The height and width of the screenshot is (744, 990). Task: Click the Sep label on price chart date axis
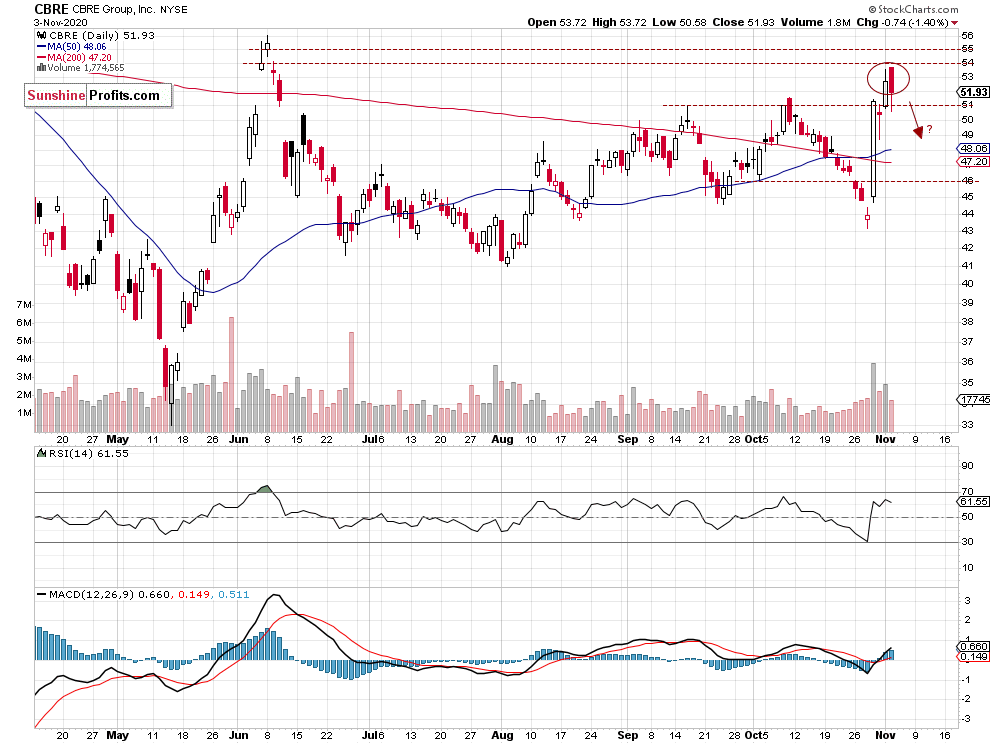pos(628,440)
